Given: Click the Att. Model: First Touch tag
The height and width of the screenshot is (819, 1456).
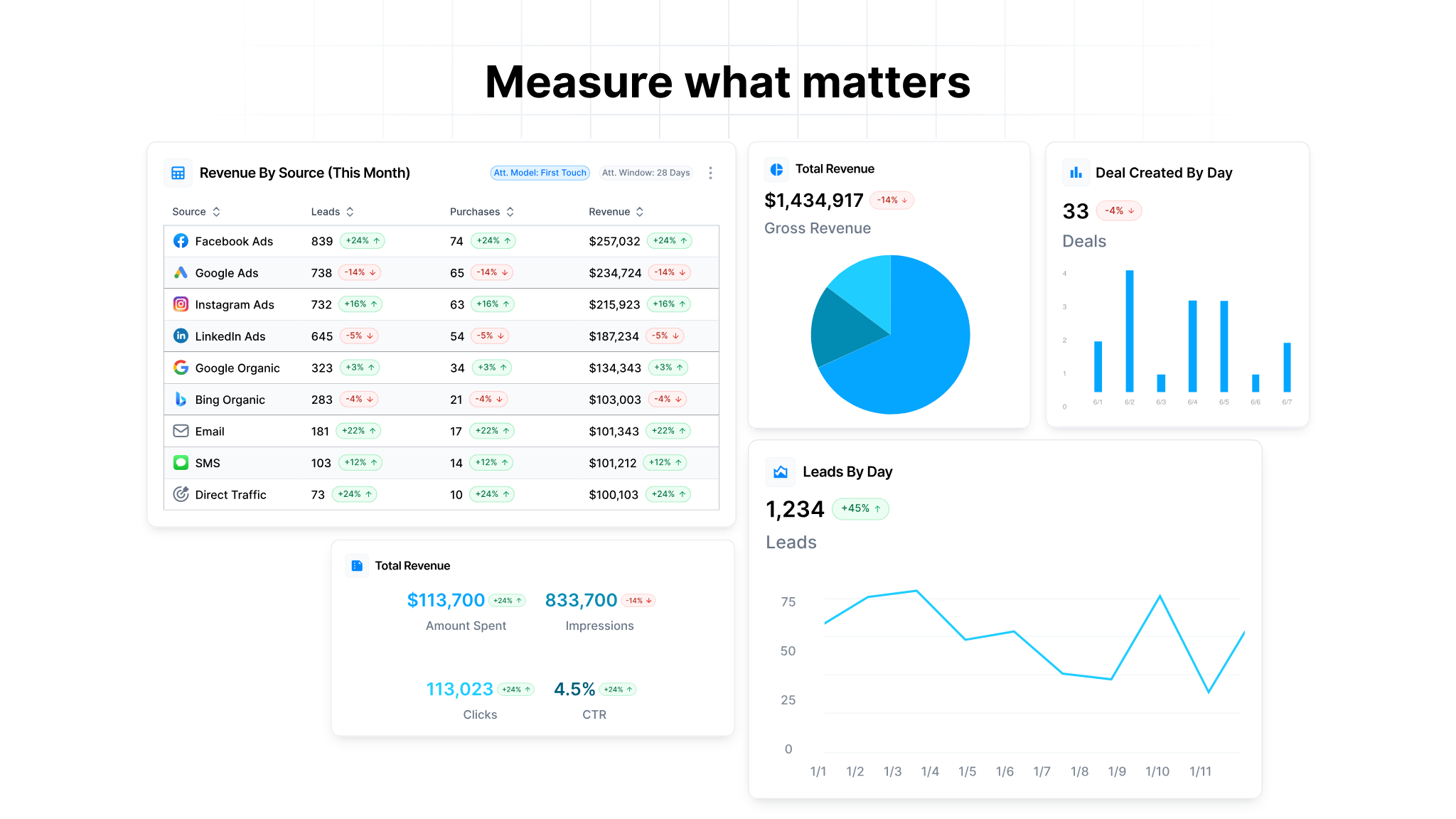Looking at the screenshot, I should click(x=540, y=173).
